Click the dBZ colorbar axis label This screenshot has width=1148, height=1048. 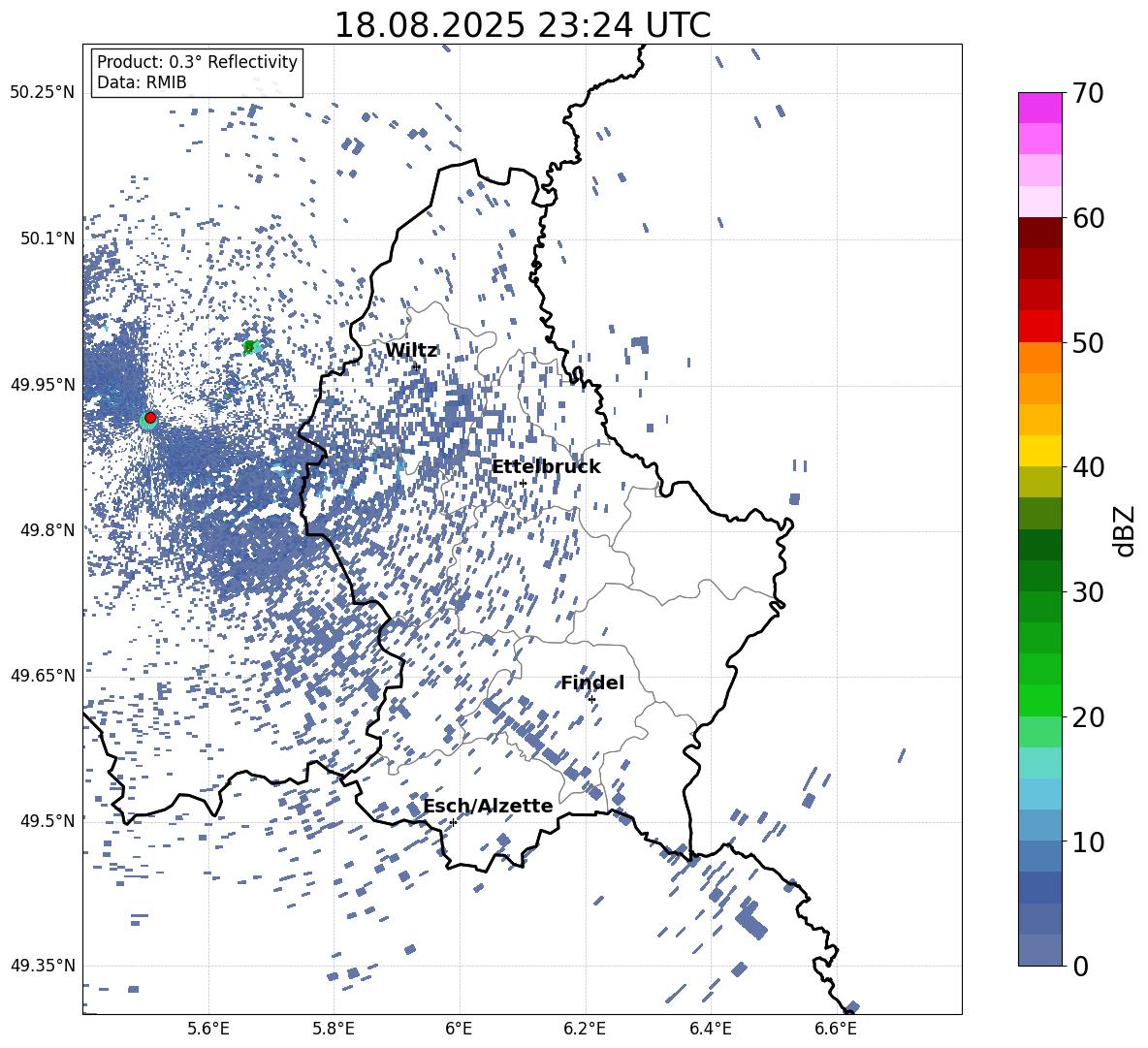coord(1126,530)
